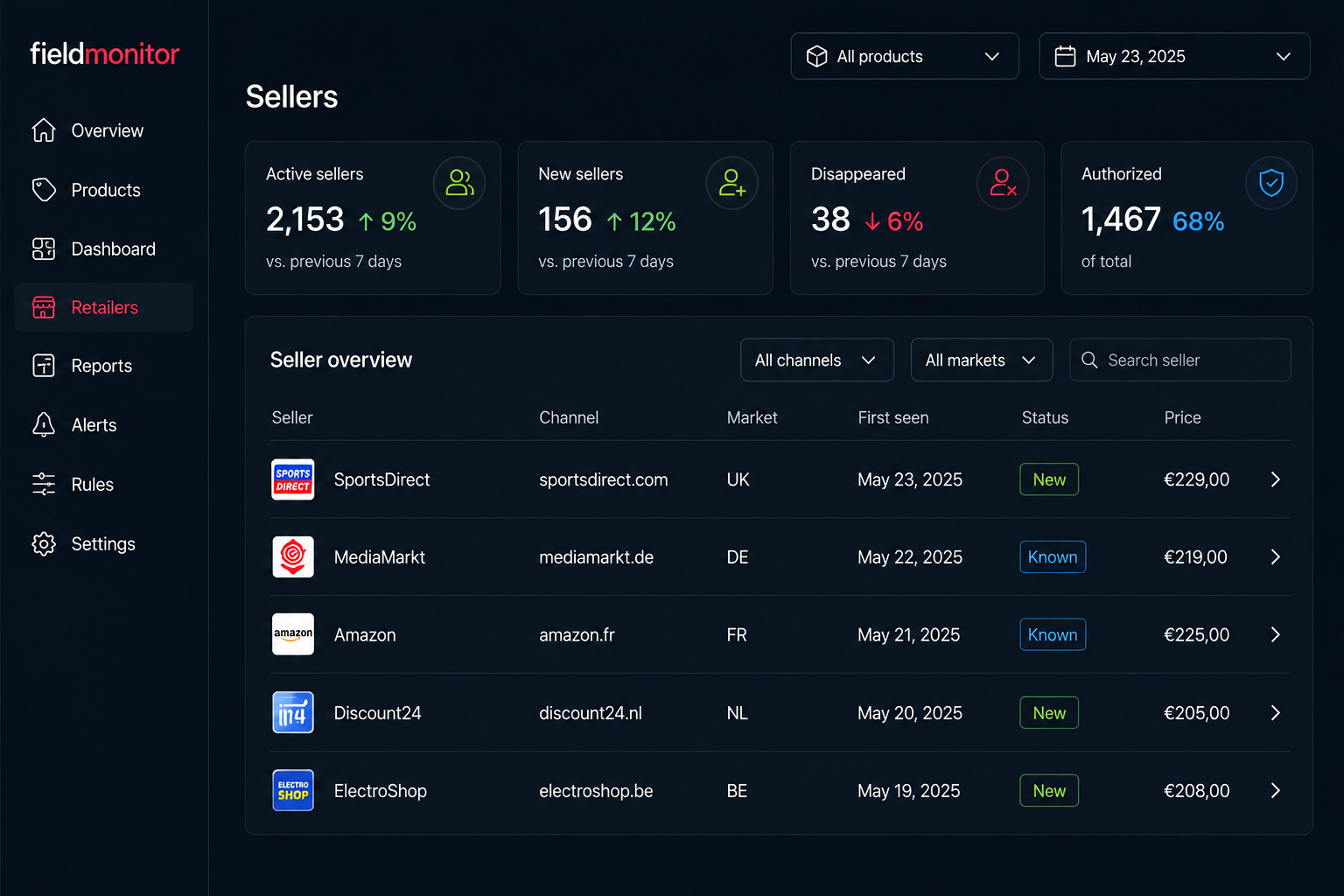Click the sportsdirect.com channel link

[604, 479]
